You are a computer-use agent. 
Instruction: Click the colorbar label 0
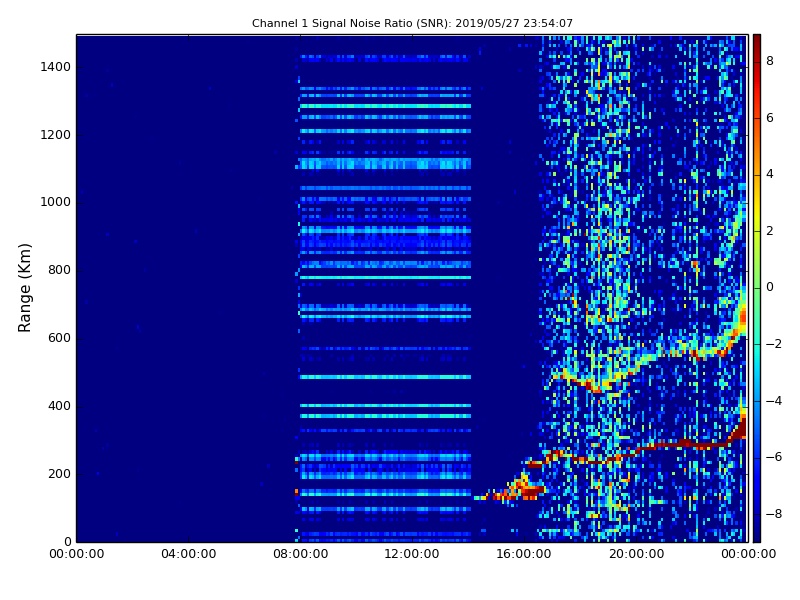point(770,287)
